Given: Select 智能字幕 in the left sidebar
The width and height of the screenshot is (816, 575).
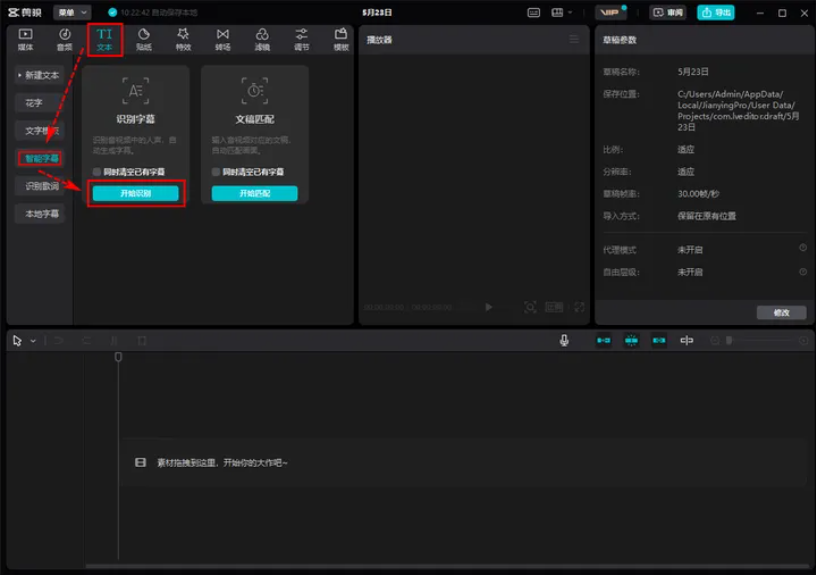Looking at the screenshot, I should point(41,158).
